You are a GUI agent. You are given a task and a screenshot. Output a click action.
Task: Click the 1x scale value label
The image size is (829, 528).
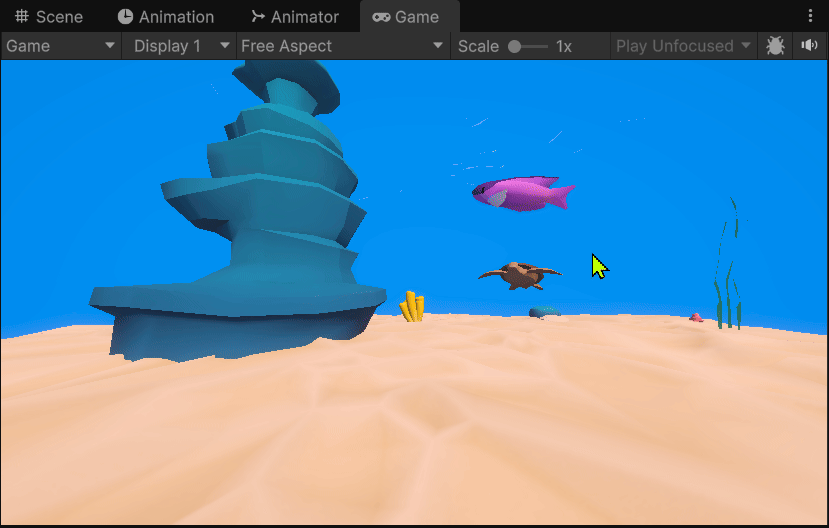564,46
